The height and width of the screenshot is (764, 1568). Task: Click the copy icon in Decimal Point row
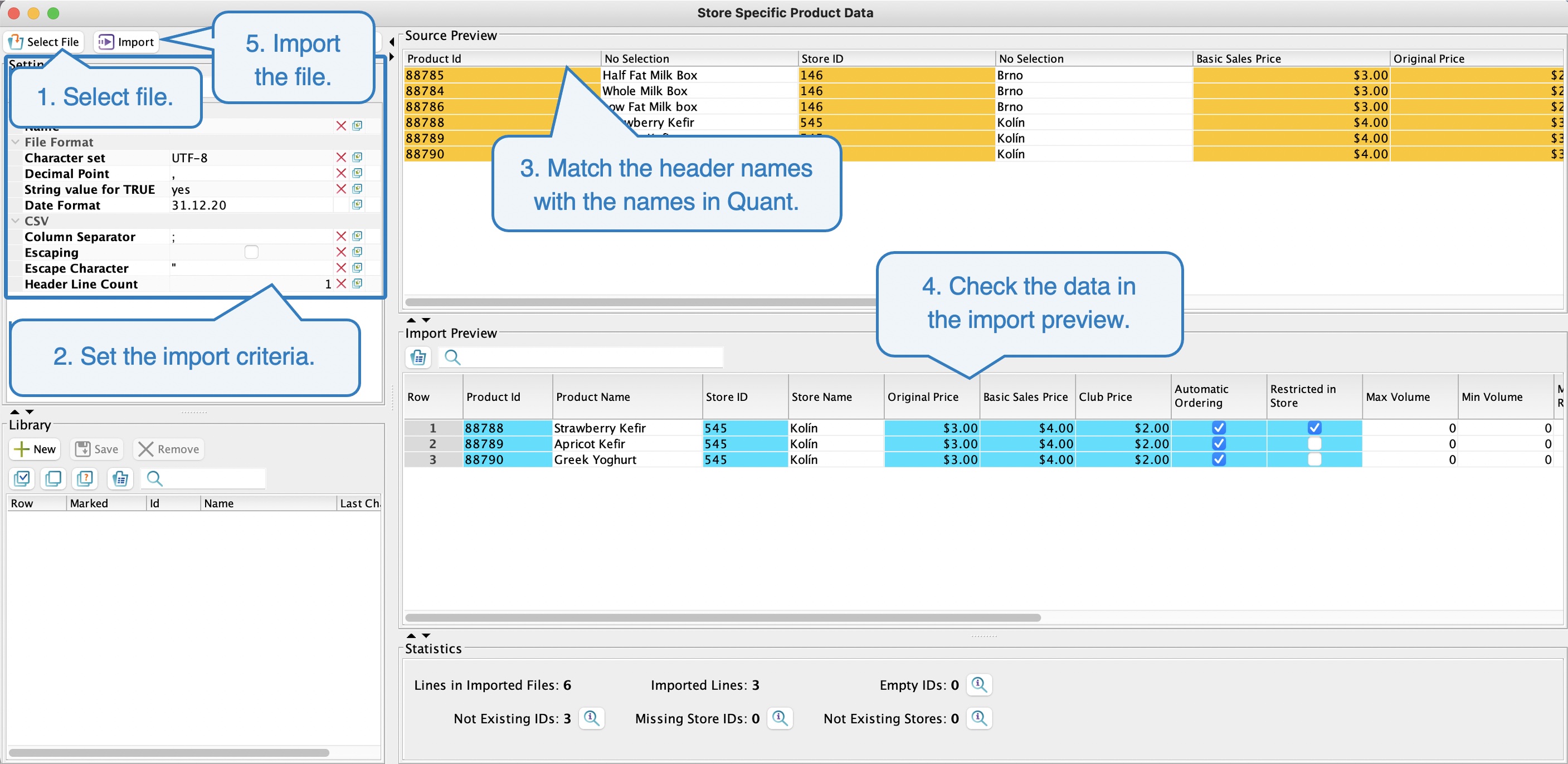coord(357,173)
